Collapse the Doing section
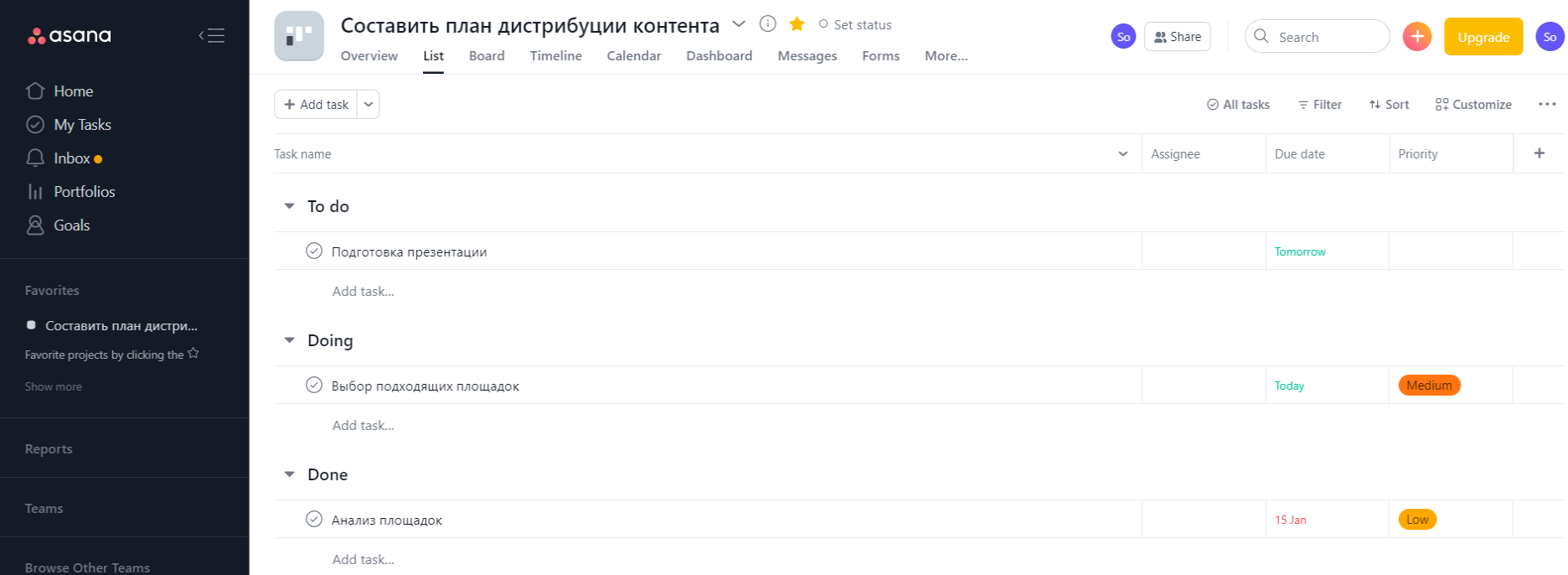The height and width of the screenshot is (575, 1568). point(289,340)
